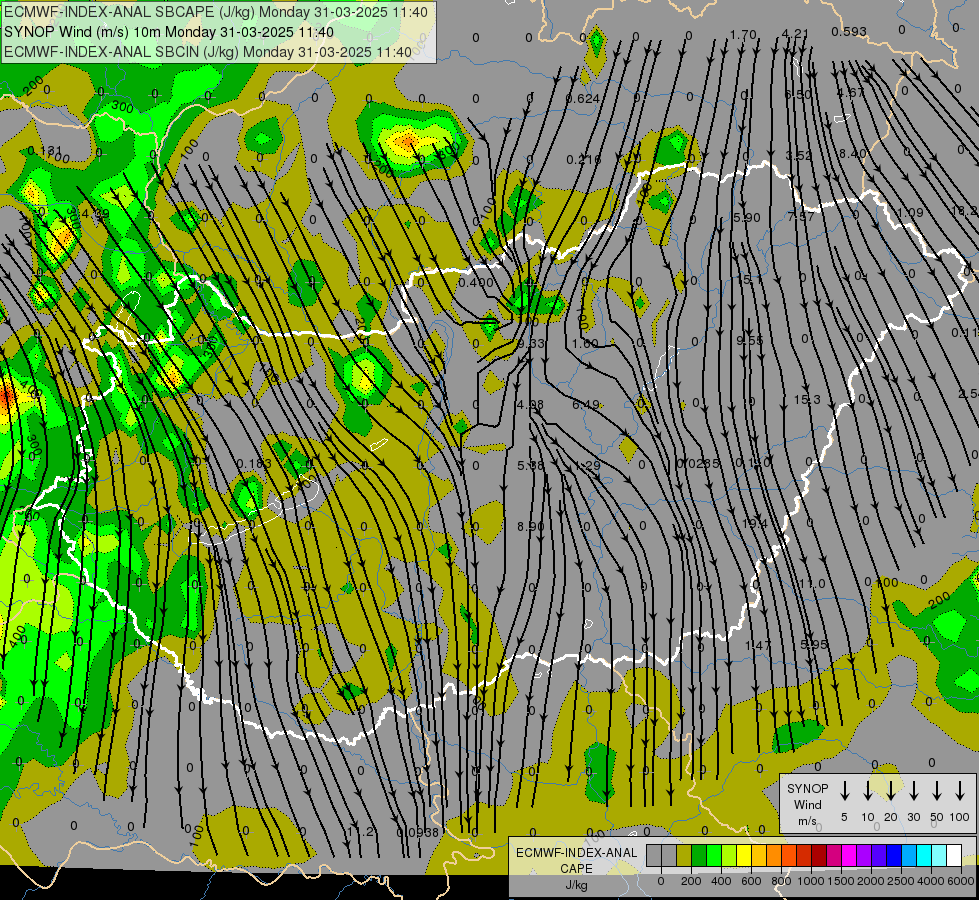Click the ECMWF-INDEX-ANAL SBCIN title line
Viewport: 979px width, 900px height.
click(x=208, y=52)
